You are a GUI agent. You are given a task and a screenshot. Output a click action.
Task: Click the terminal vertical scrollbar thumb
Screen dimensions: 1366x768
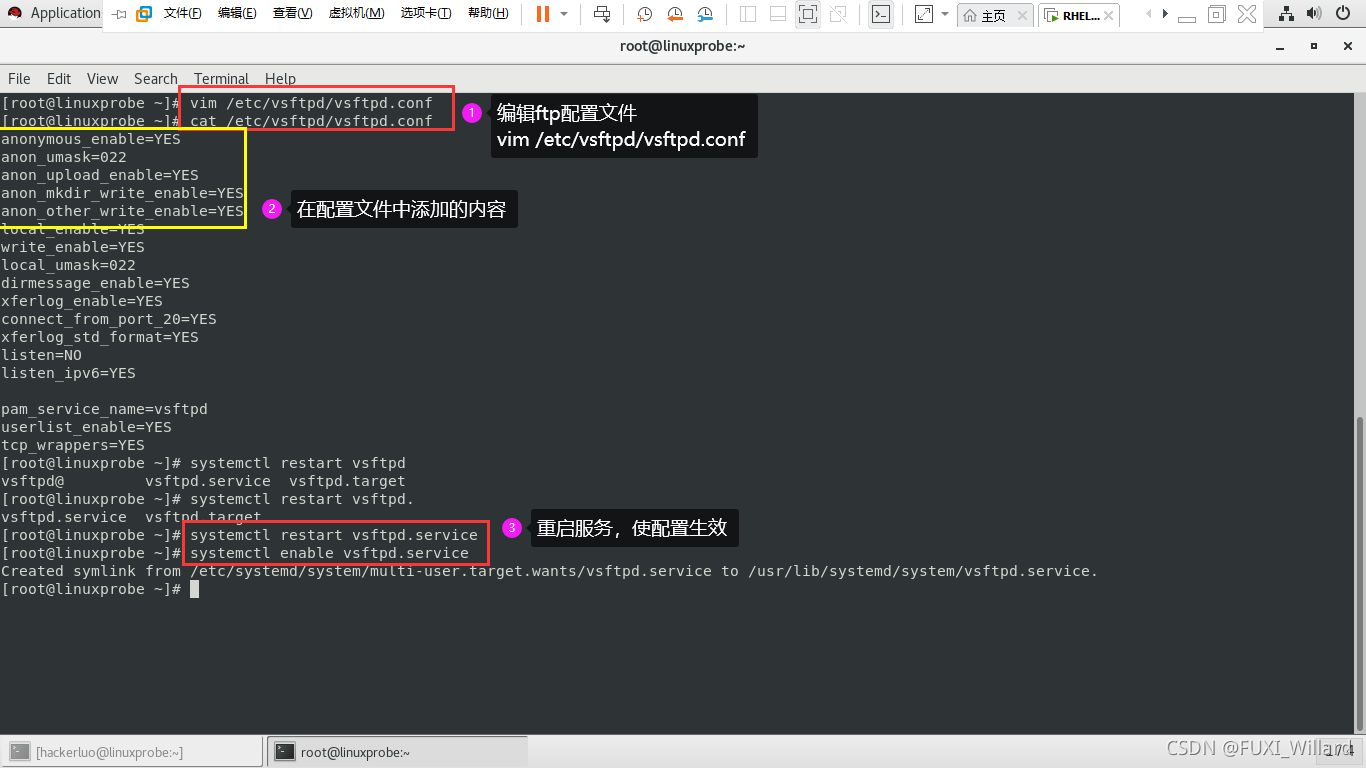[1358, 575]
